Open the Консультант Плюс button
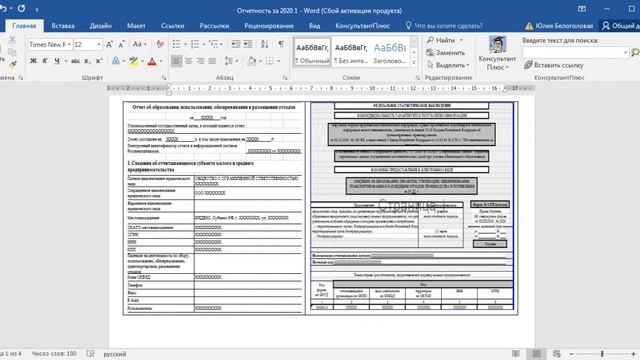 point(497,53)
